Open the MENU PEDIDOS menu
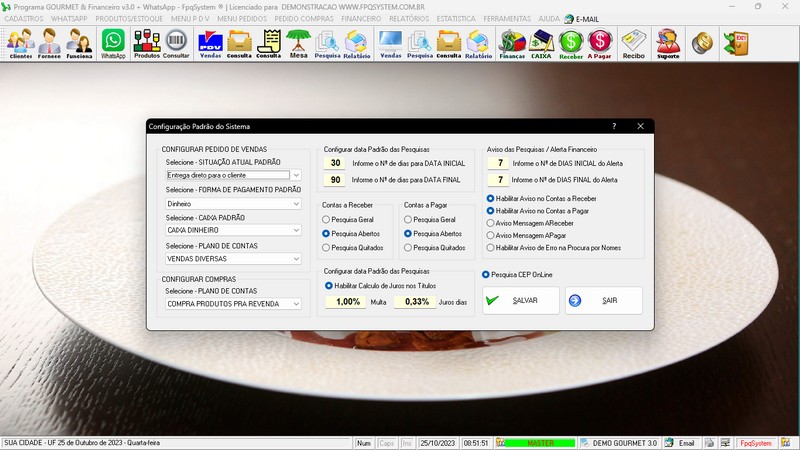 point(242,19)
